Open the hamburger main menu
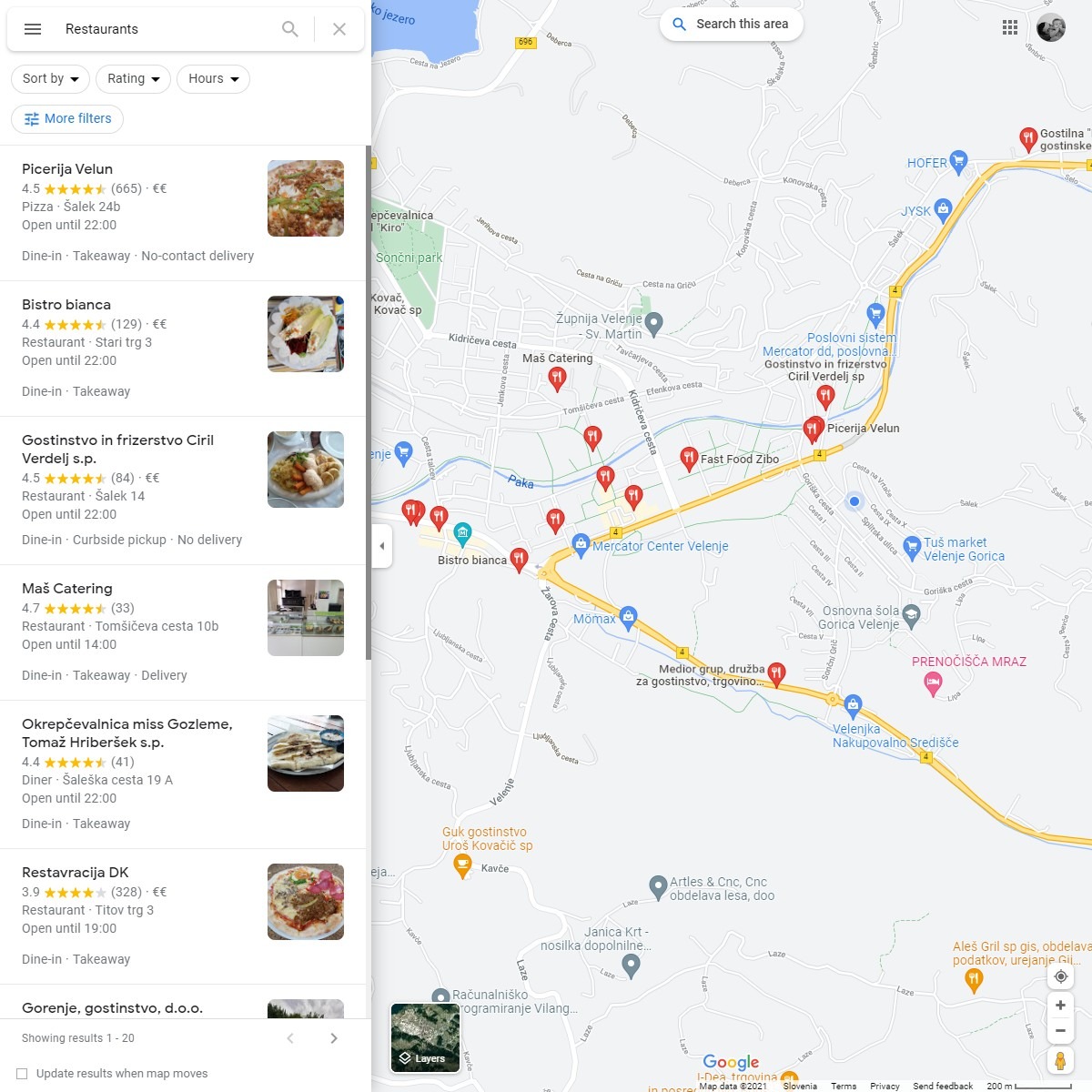Screen dimensions: 1092x1092 click(x=33, y=29)
